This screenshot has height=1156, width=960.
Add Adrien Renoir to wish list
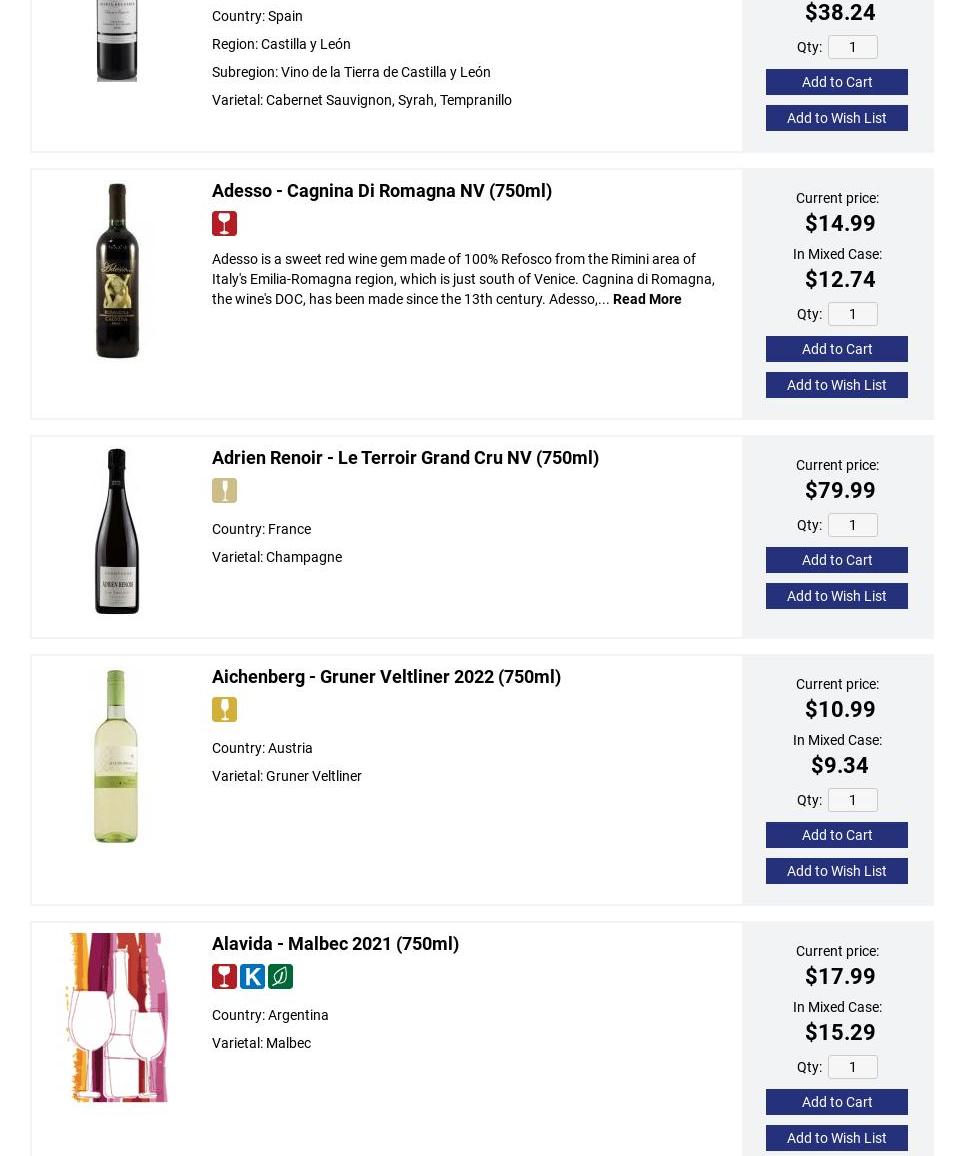[x=836, y=596]
